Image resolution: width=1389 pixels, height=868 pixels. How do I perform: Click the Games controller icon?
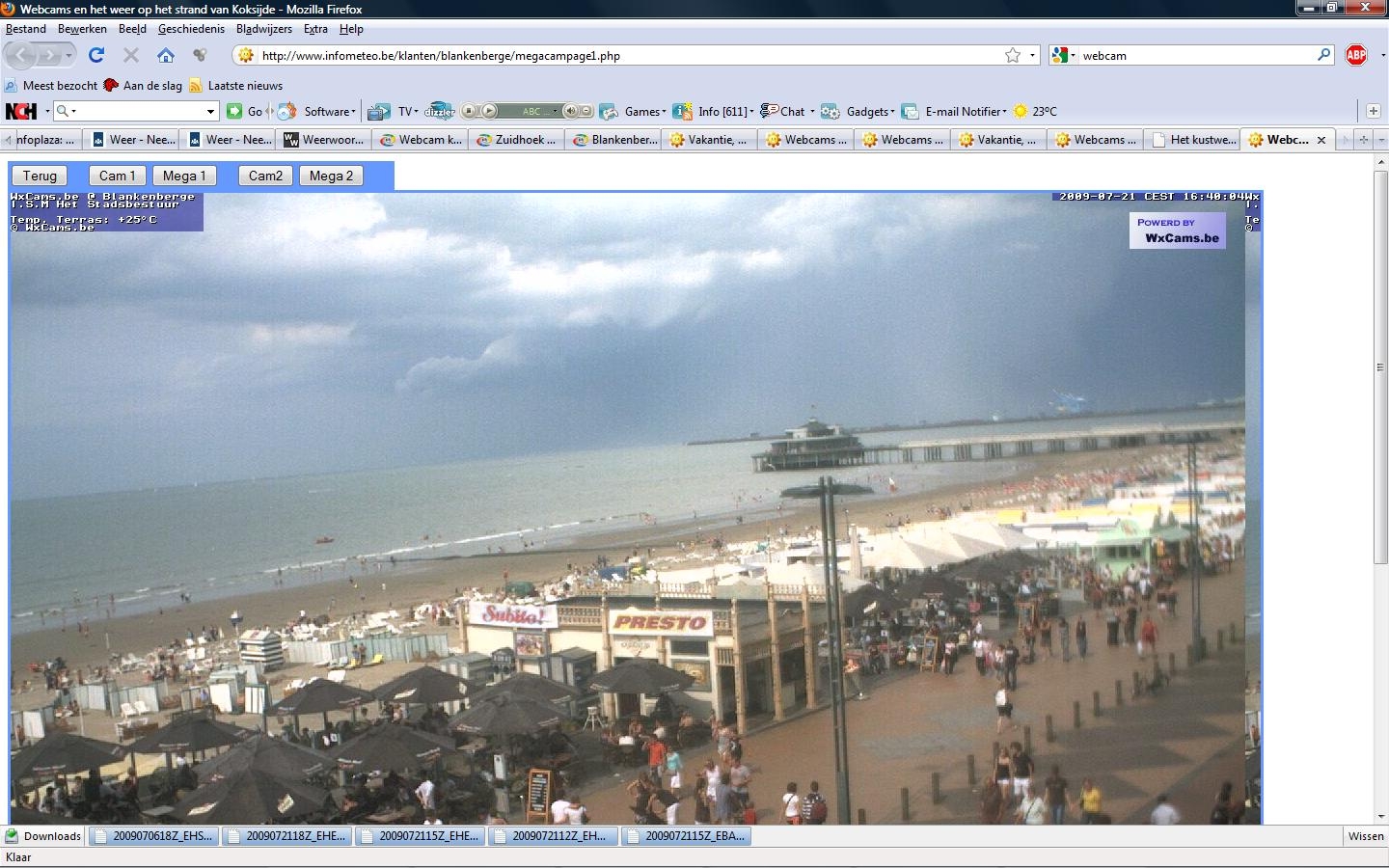click(x=609, y=111)
